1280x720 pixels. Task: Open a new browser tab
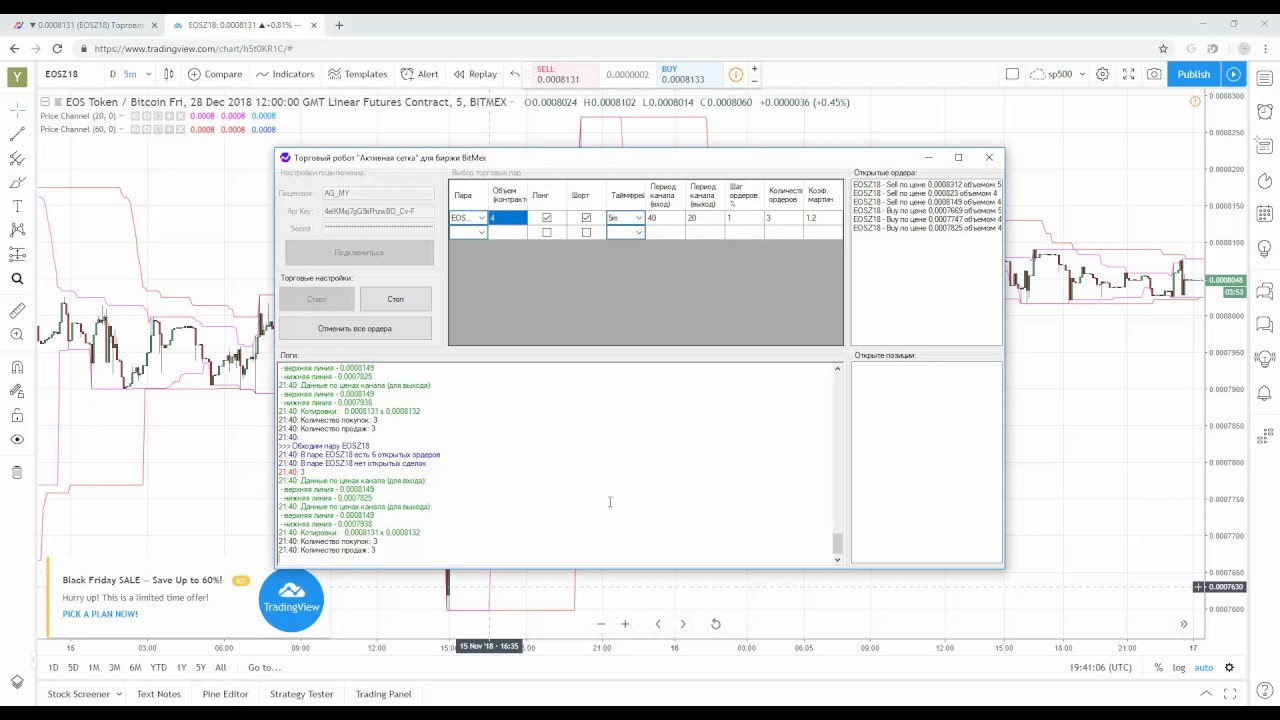(339, 25)
